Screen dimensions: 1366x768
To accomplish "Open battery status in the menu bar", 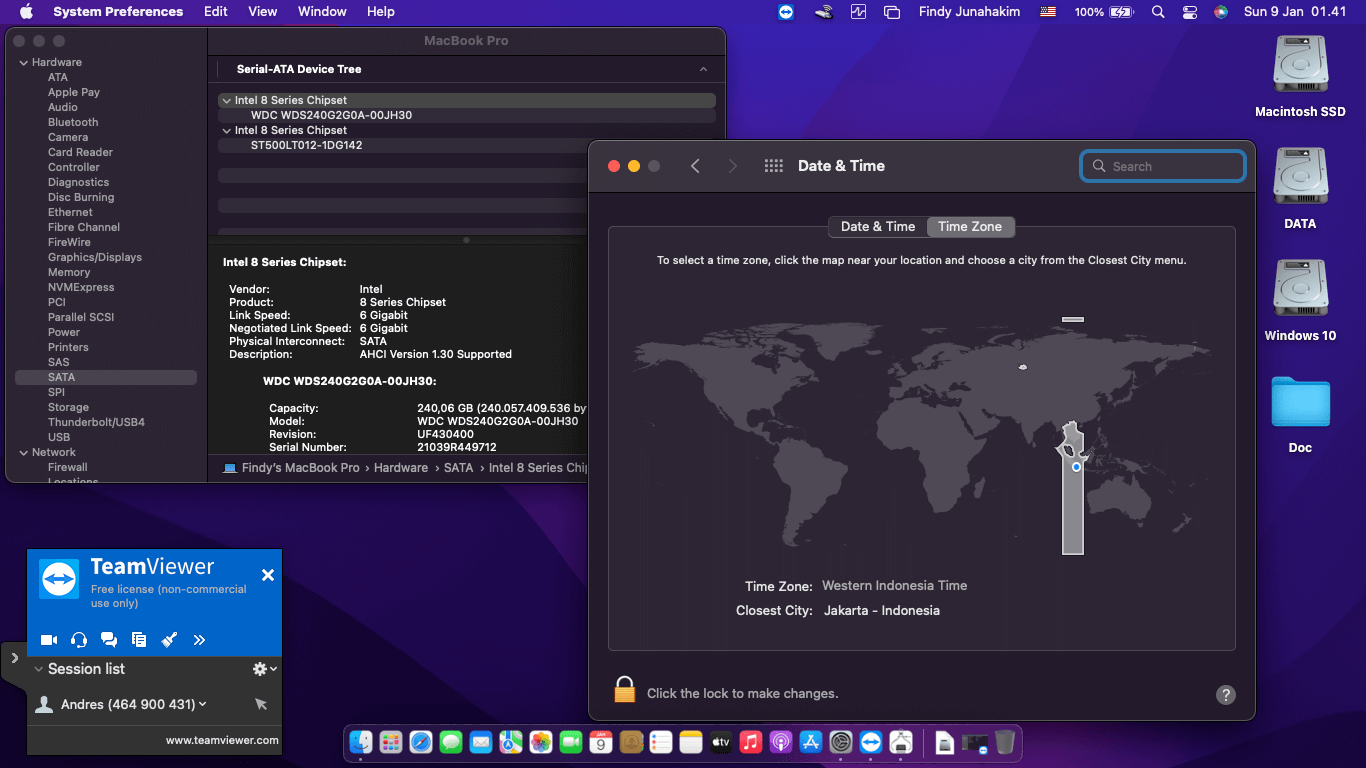I will (x=1104, y=12).
